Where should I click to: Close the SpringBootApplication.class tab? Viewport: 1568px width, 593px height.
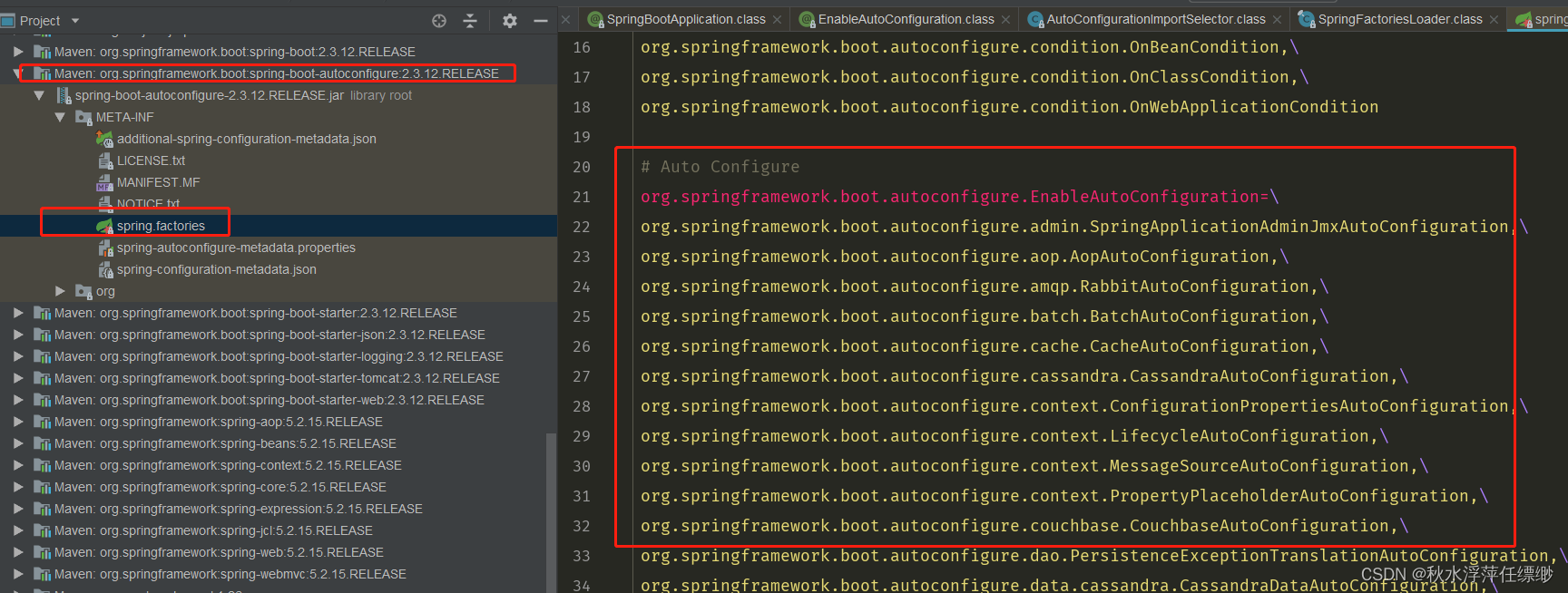pyautogui.click(x=777, y=19)
